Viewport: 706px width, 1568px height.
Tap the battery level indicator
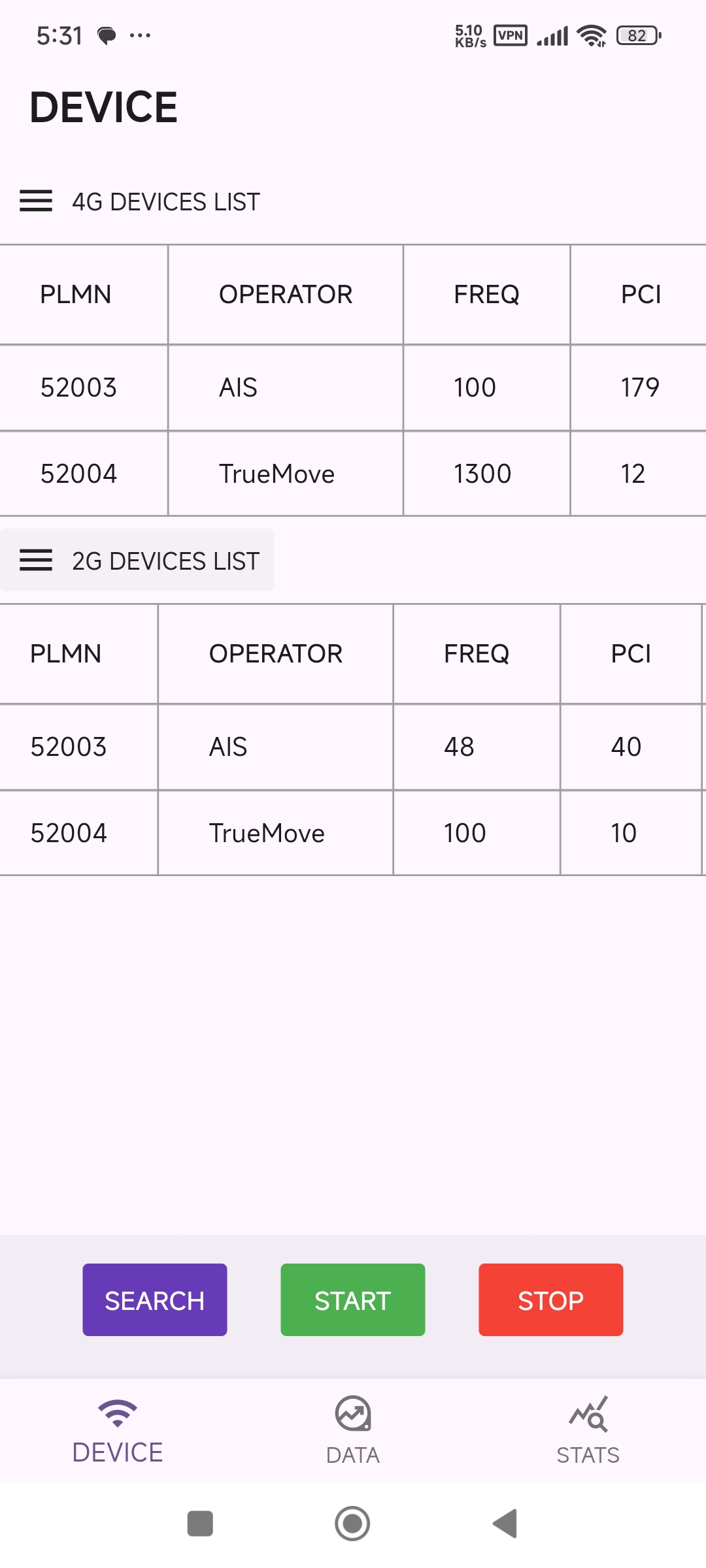click(x=639, y=35)
